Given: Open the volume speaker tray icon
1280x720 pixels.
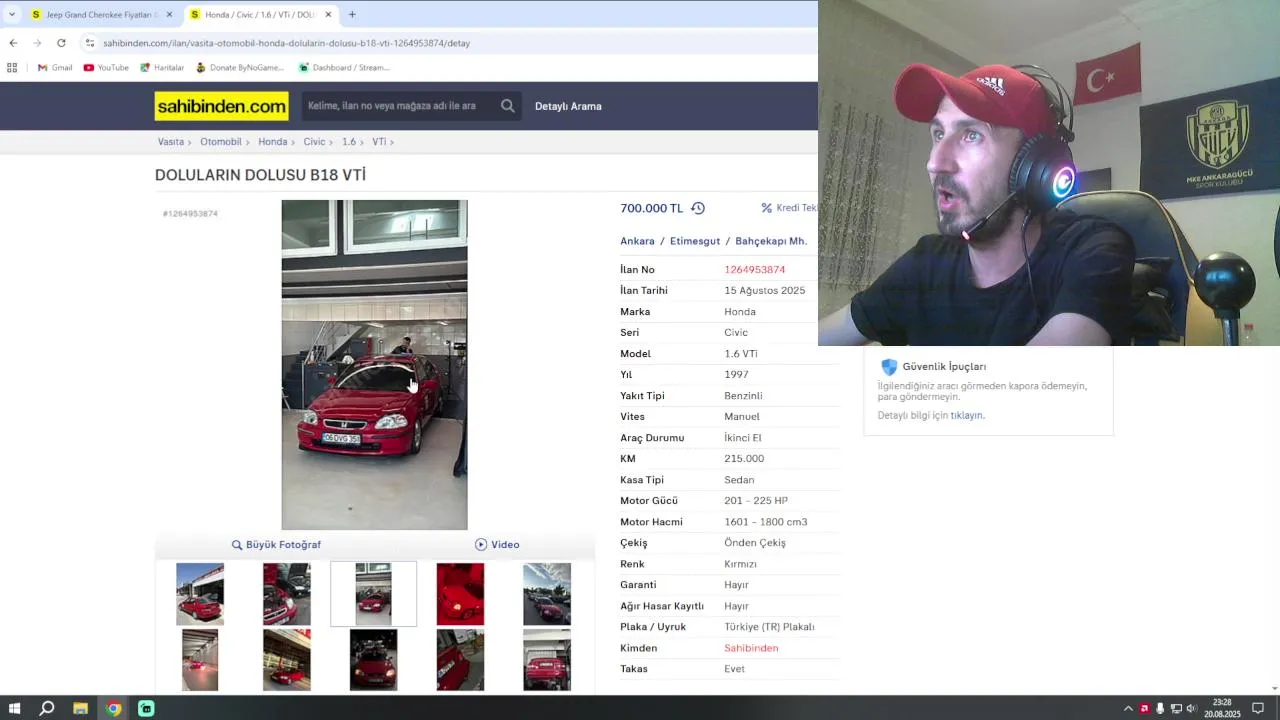Looking at the screenshot, I should [1191, 708].
